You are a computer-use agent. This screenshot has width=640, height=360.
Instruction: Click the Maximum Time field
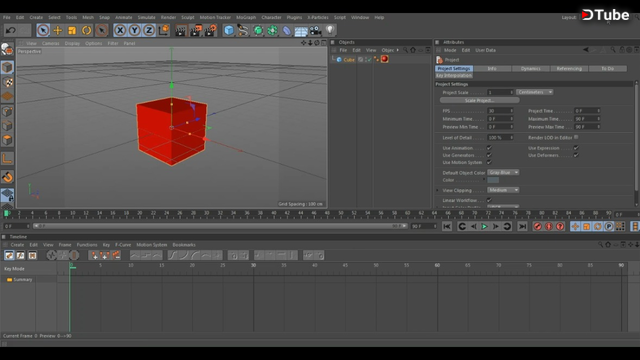[x=587, y=119]
